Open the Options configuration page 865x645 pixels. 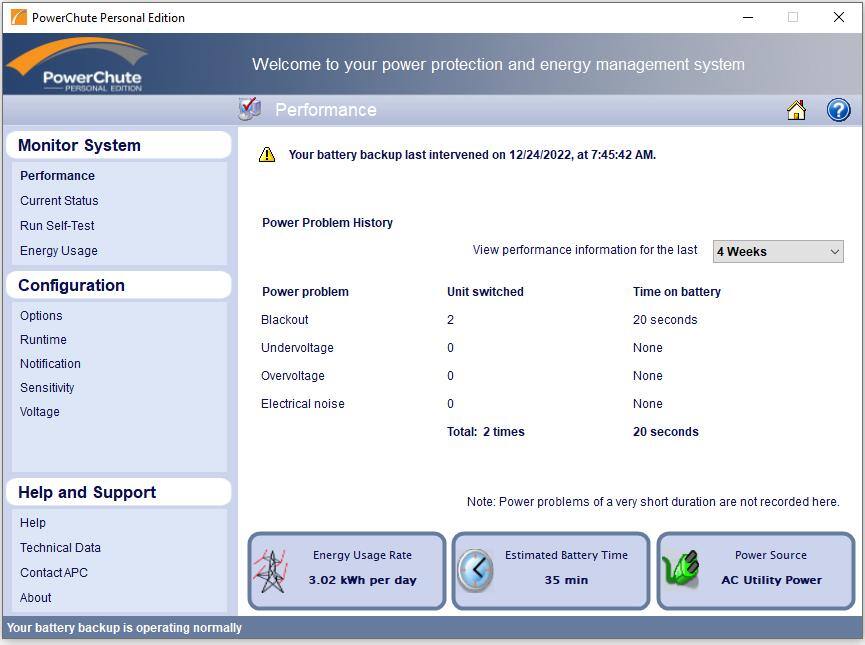(41, 315)
